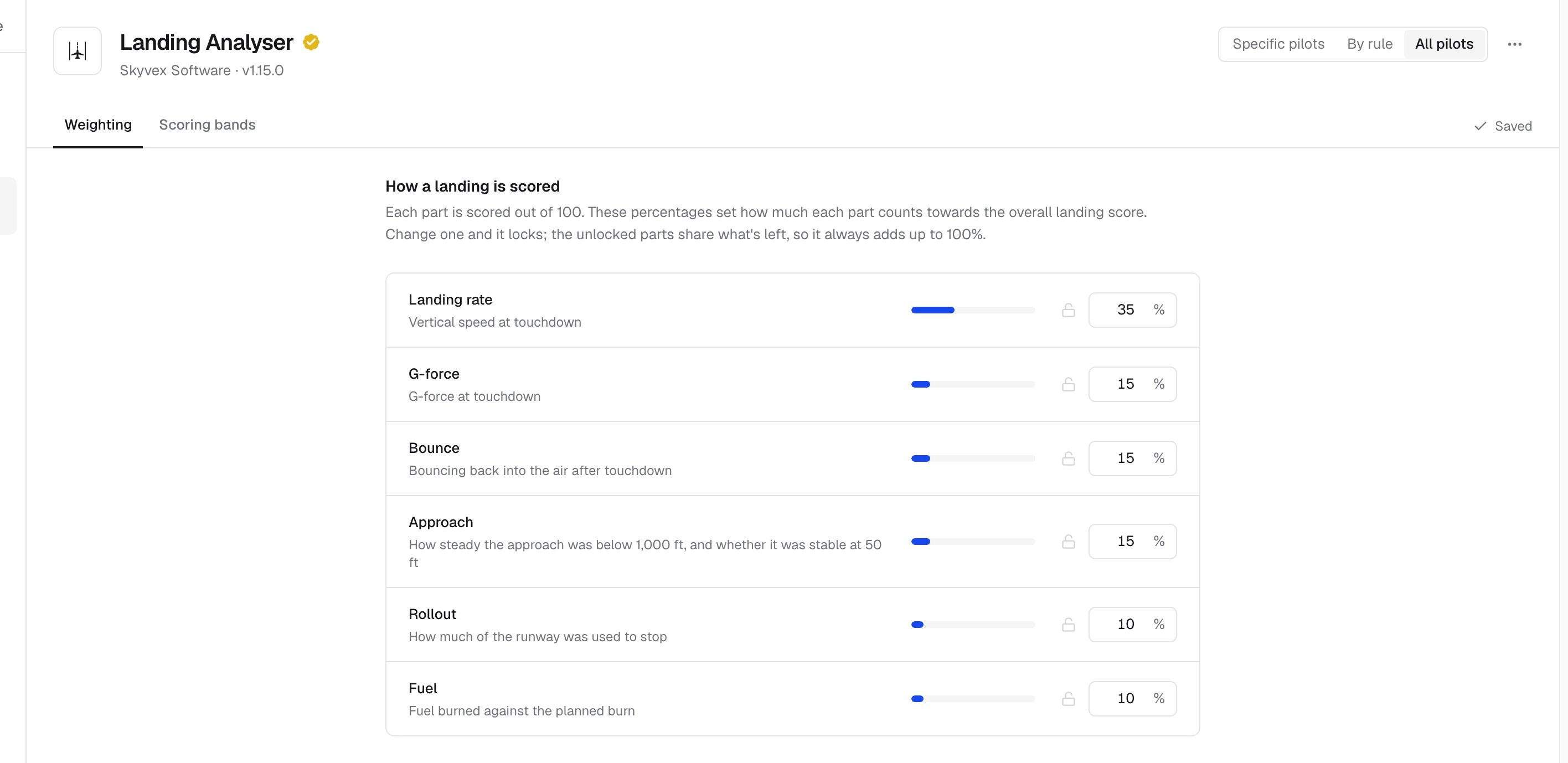Toggle the lock for G-force
The image size is (1568, 763).
coord(1068,384)
